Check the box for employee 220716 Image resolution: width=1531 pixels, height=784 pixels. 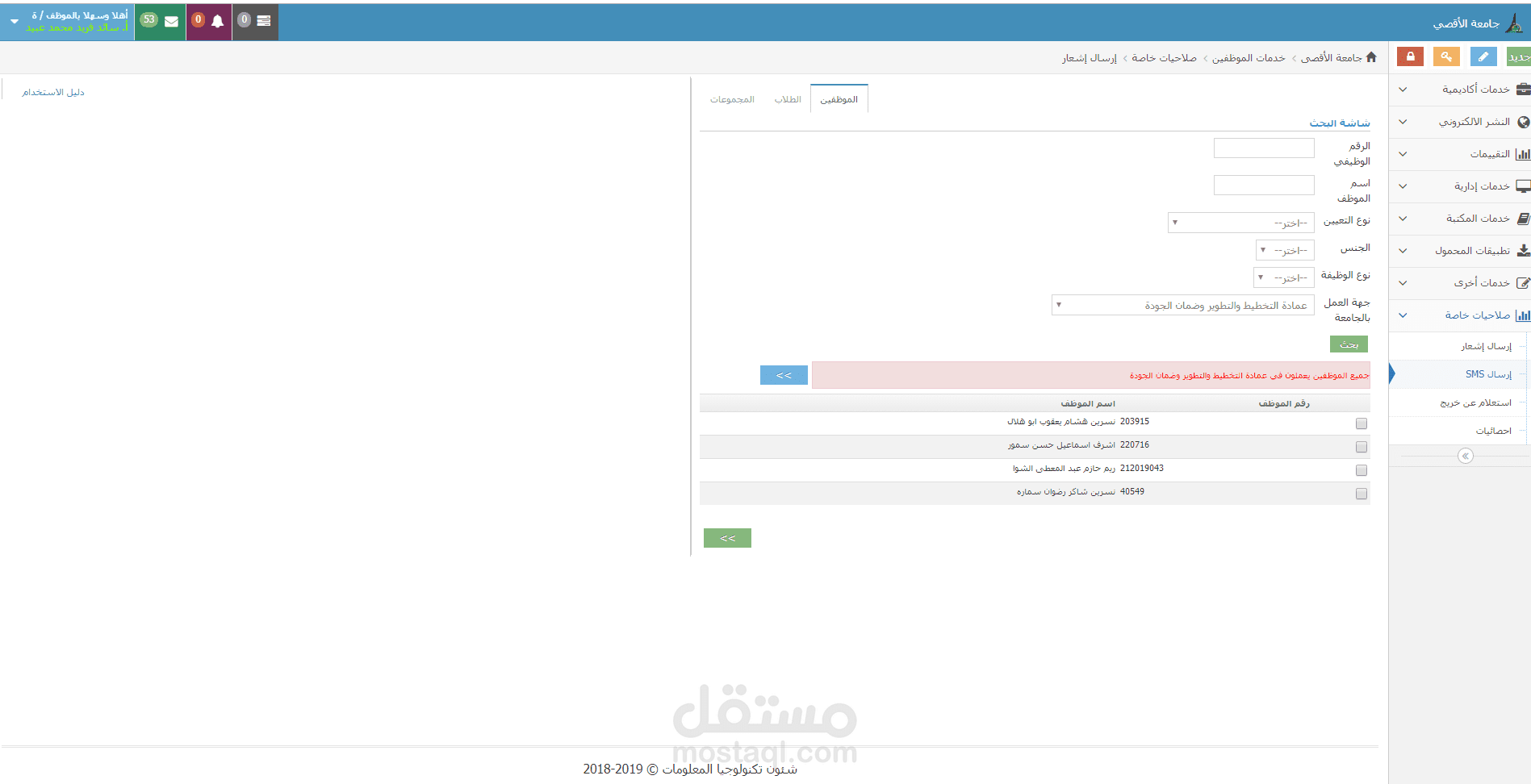coord(1362,447)
